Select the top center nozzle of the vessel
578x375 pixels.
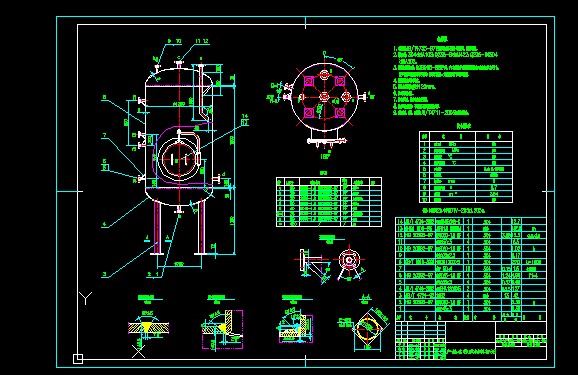point(180,65)
